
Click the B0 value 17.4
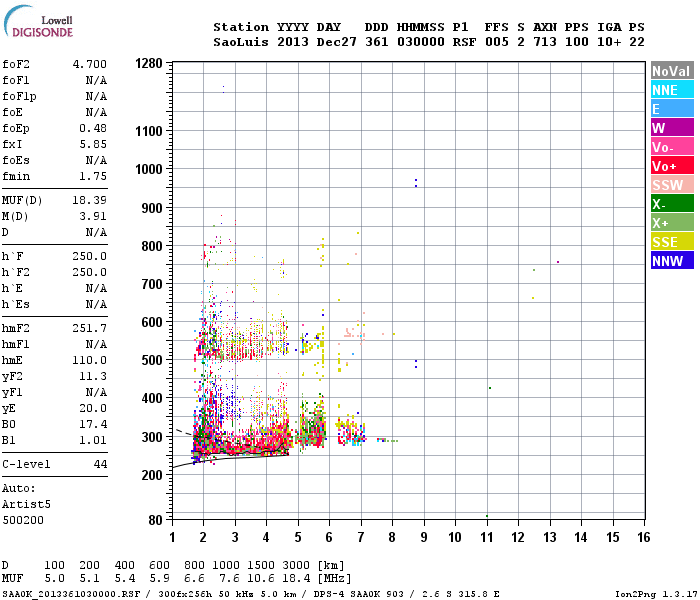[93, 424]
